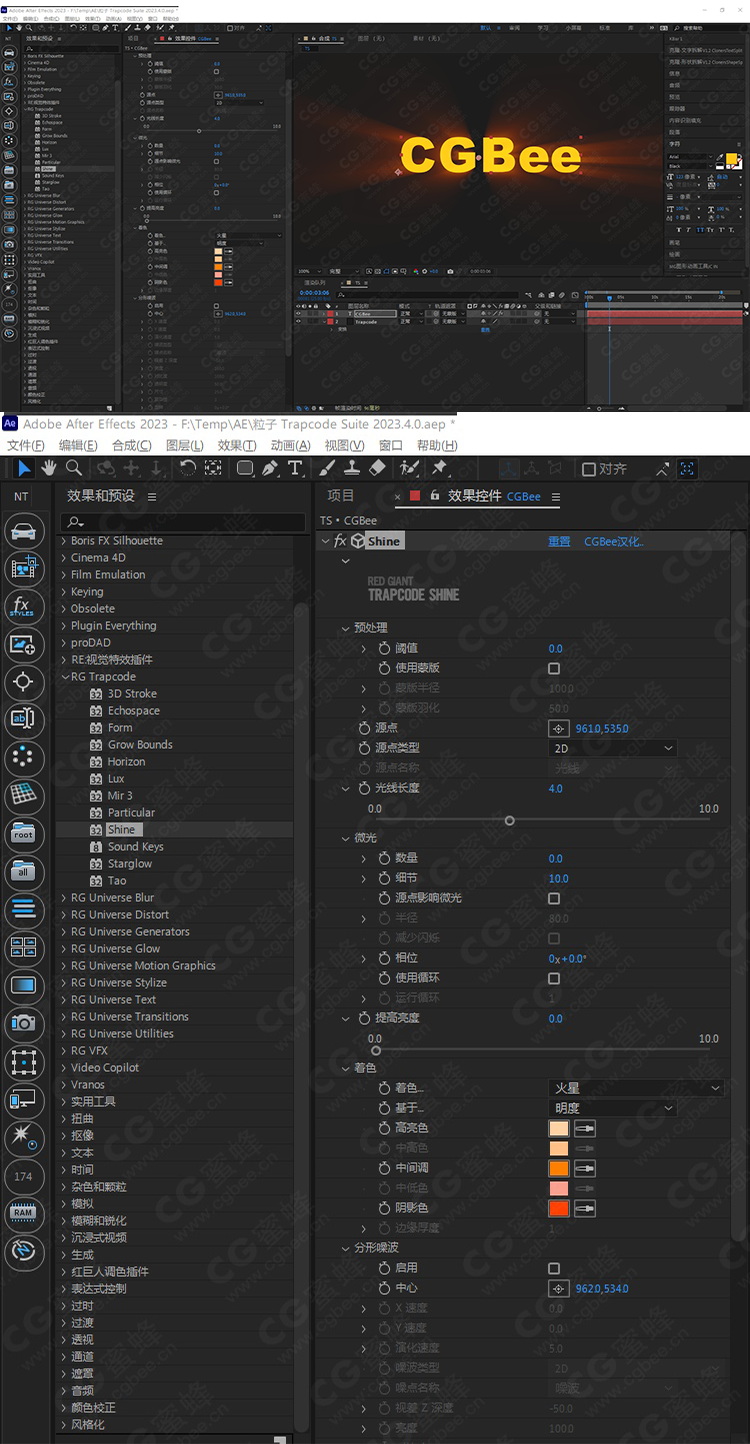750x1444 pixels.
Task: Toggle the 对齐 snapping checkbox
Action: pos(589,469)
